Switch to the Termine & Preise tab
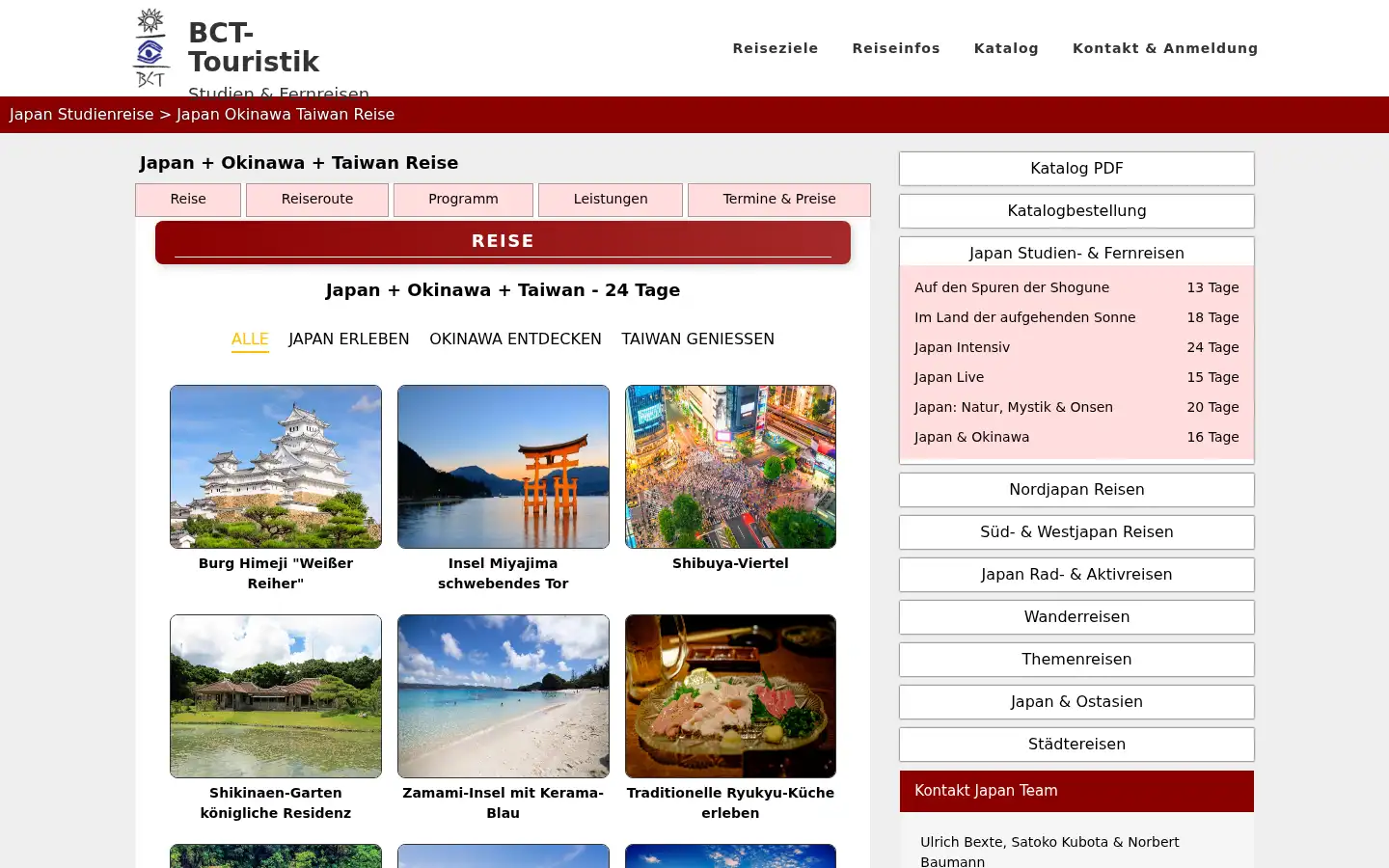 point(779,200)
